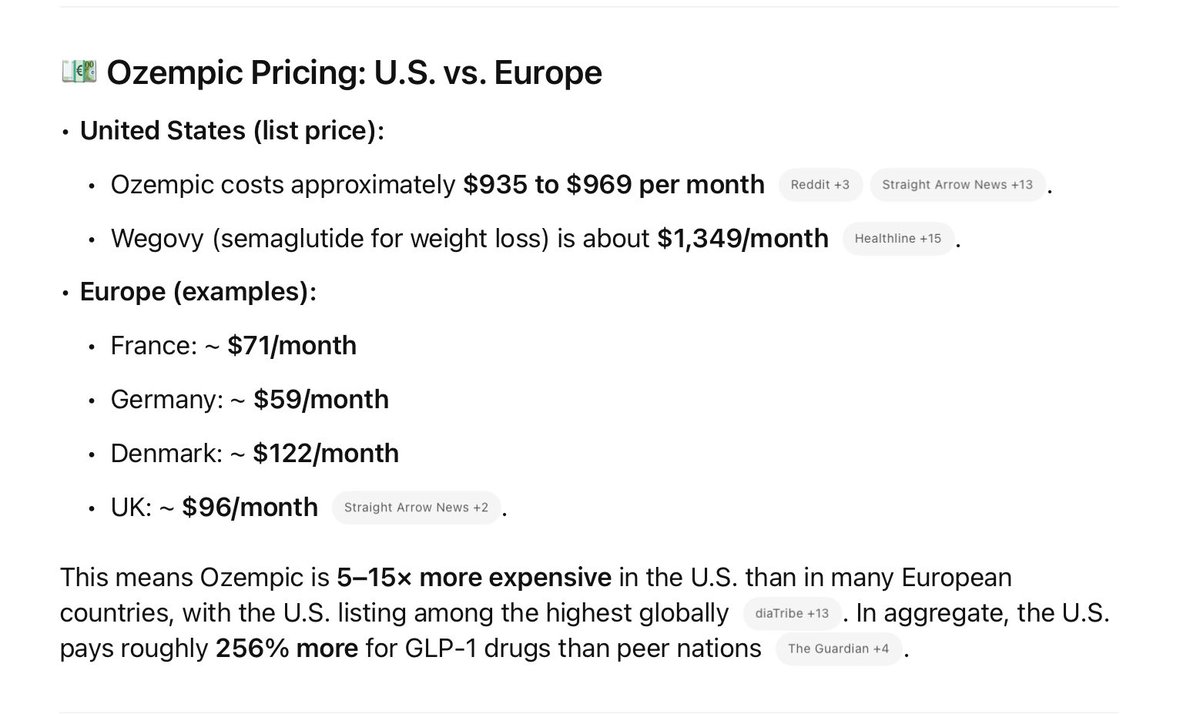Open the Straight Arrow News +13 citation
The width and height of the screenshot is (1200, 714).
pyautogui.click(x=957, y=185)
